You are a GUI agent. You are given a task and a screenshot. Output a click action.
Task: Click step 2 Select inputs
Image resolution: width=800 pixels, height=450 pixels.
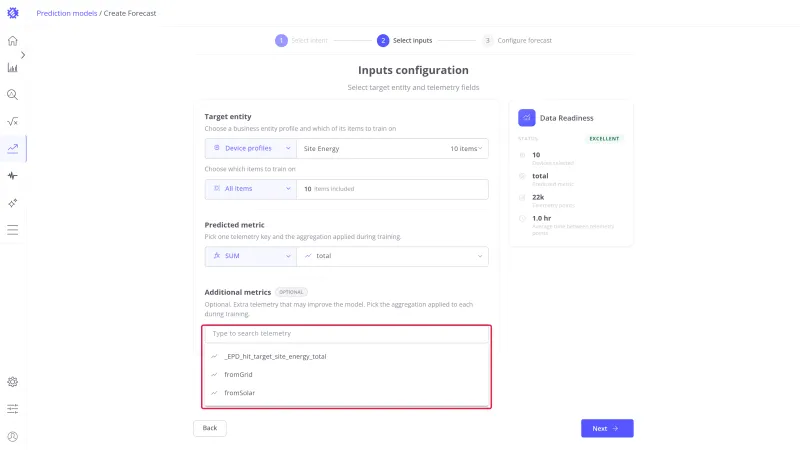pos(405,40)
